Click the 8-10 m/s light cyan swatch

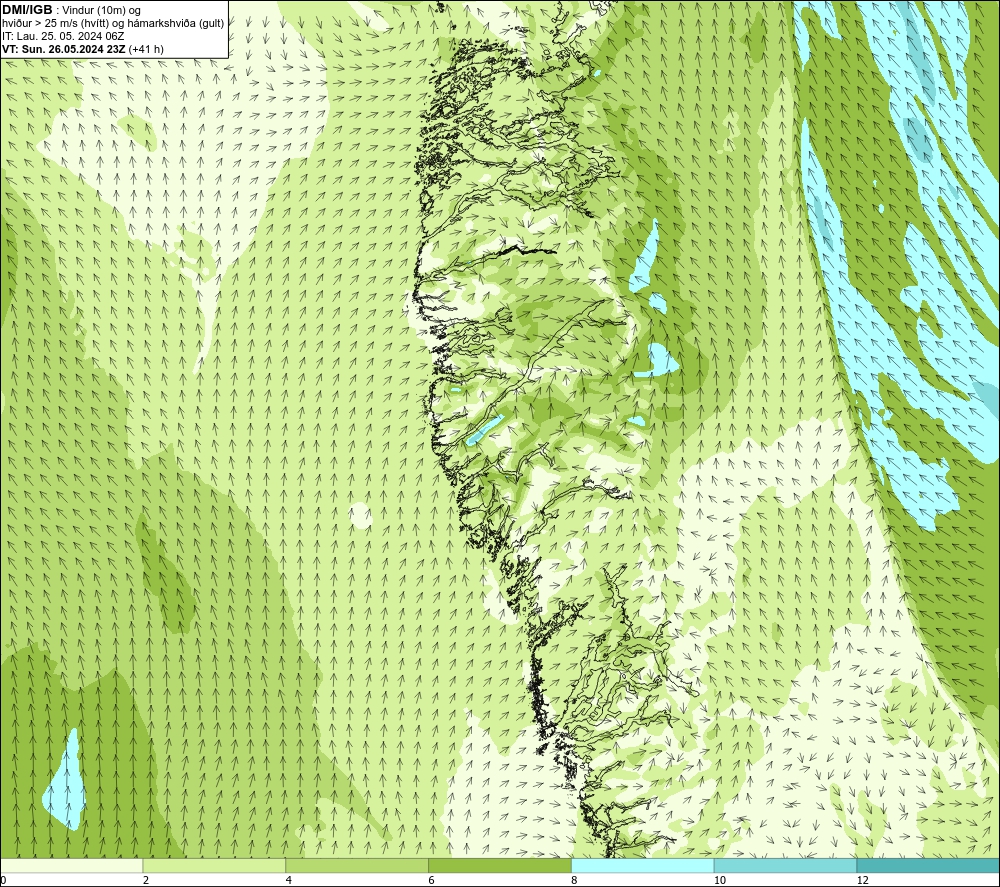(643, 865)
